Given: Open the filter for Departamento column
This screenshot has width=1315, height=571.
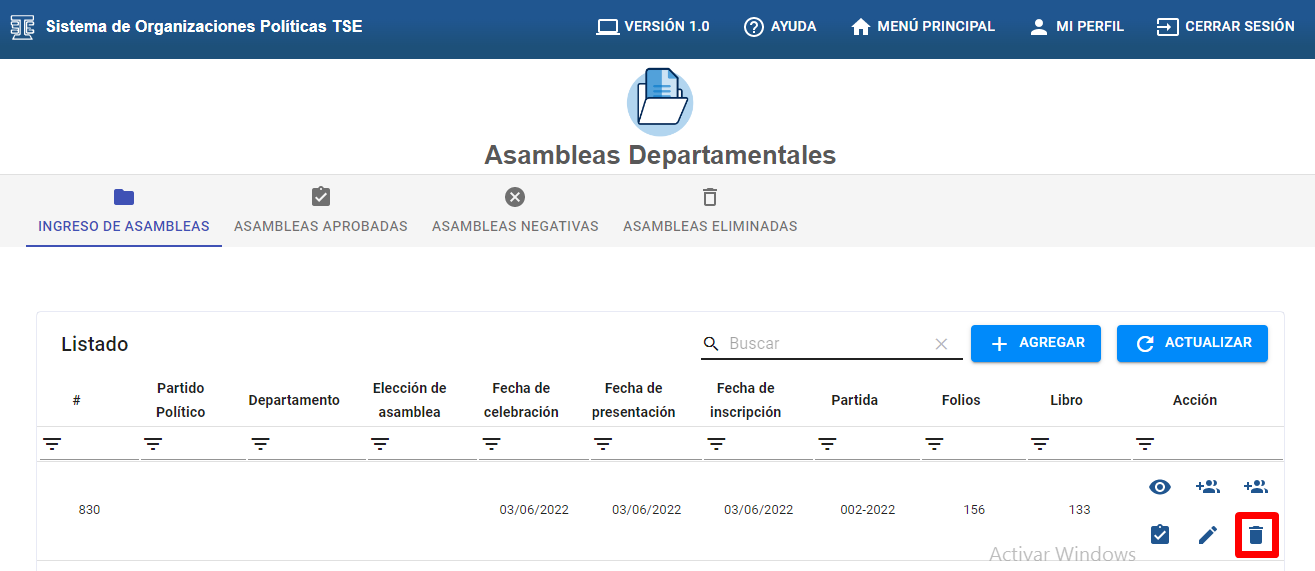Looking at the screenshot, I should tap(260, 444).
